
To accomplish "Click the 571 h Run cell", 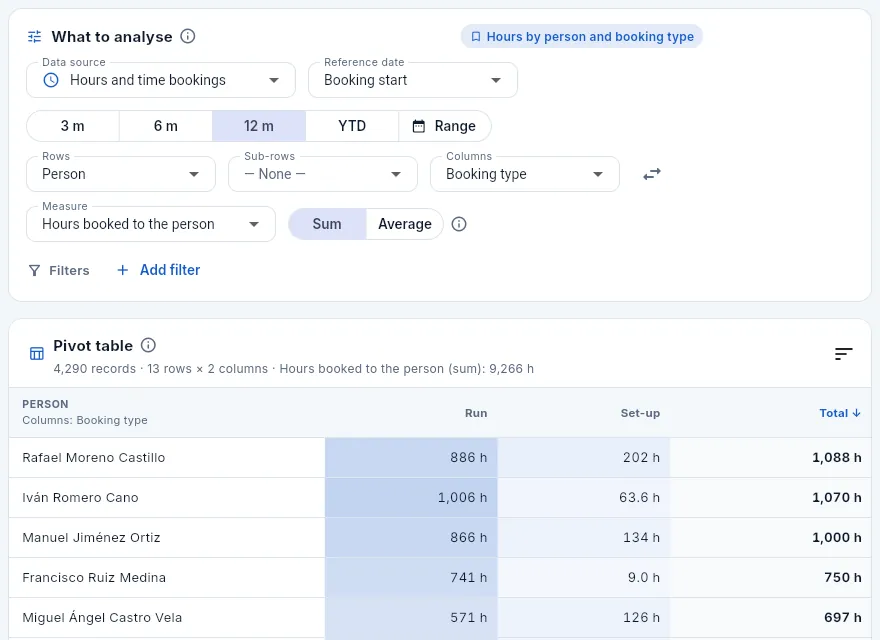I will click(x=411, y=618).
